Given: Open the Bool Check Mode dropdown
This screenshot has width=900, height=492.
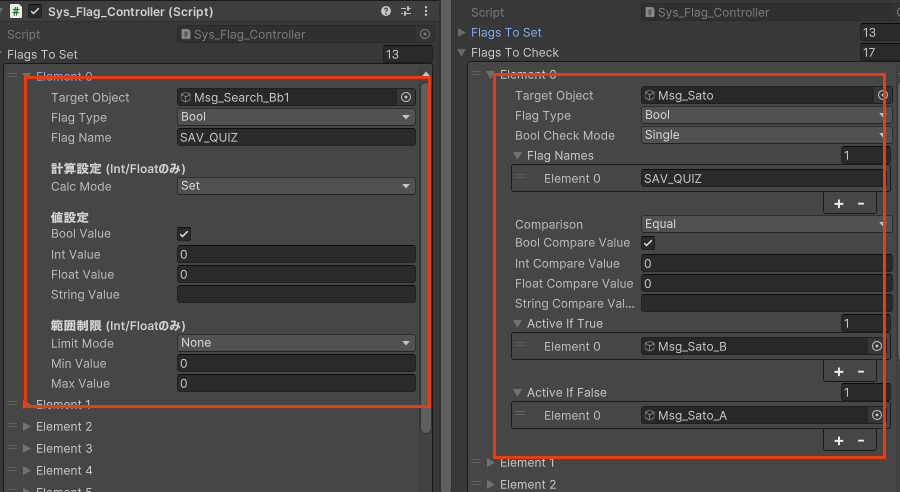Looking at the screenshot, I should [x=765, y=135].
